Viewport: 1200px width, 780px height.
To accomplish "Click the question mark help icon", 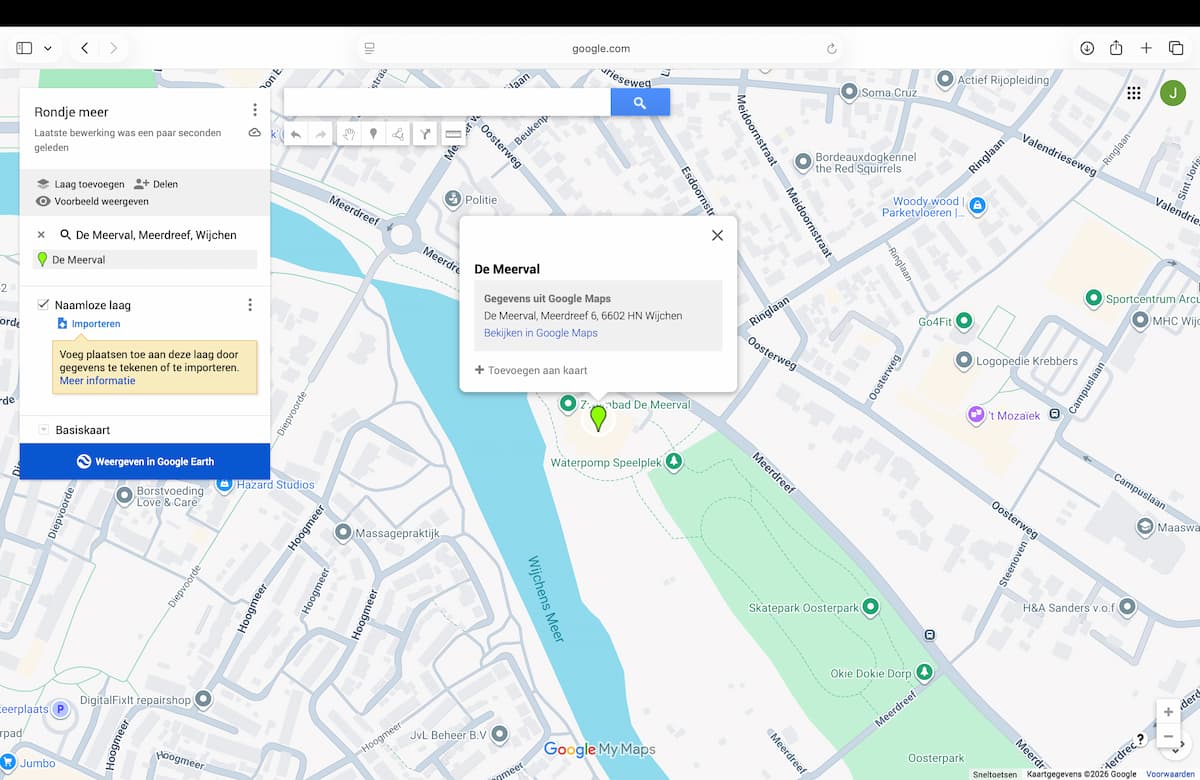I will coord(1141,740).
